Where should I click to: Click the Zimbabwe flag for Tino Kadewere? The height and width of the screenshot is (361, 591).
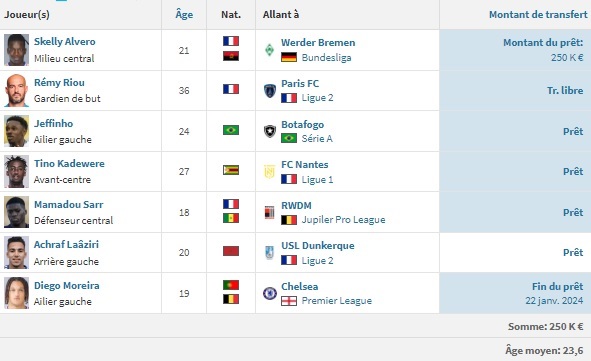point(231,170)
